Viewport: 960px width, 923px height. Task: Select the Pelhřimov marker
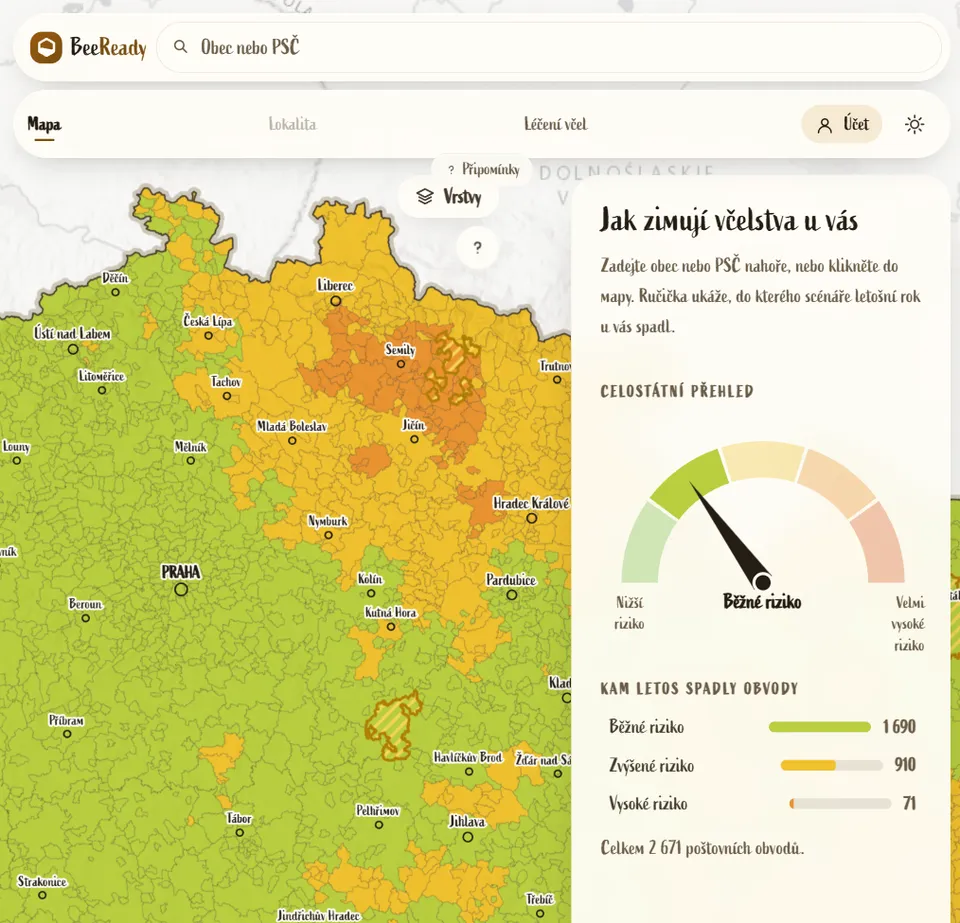pos(379,825)
